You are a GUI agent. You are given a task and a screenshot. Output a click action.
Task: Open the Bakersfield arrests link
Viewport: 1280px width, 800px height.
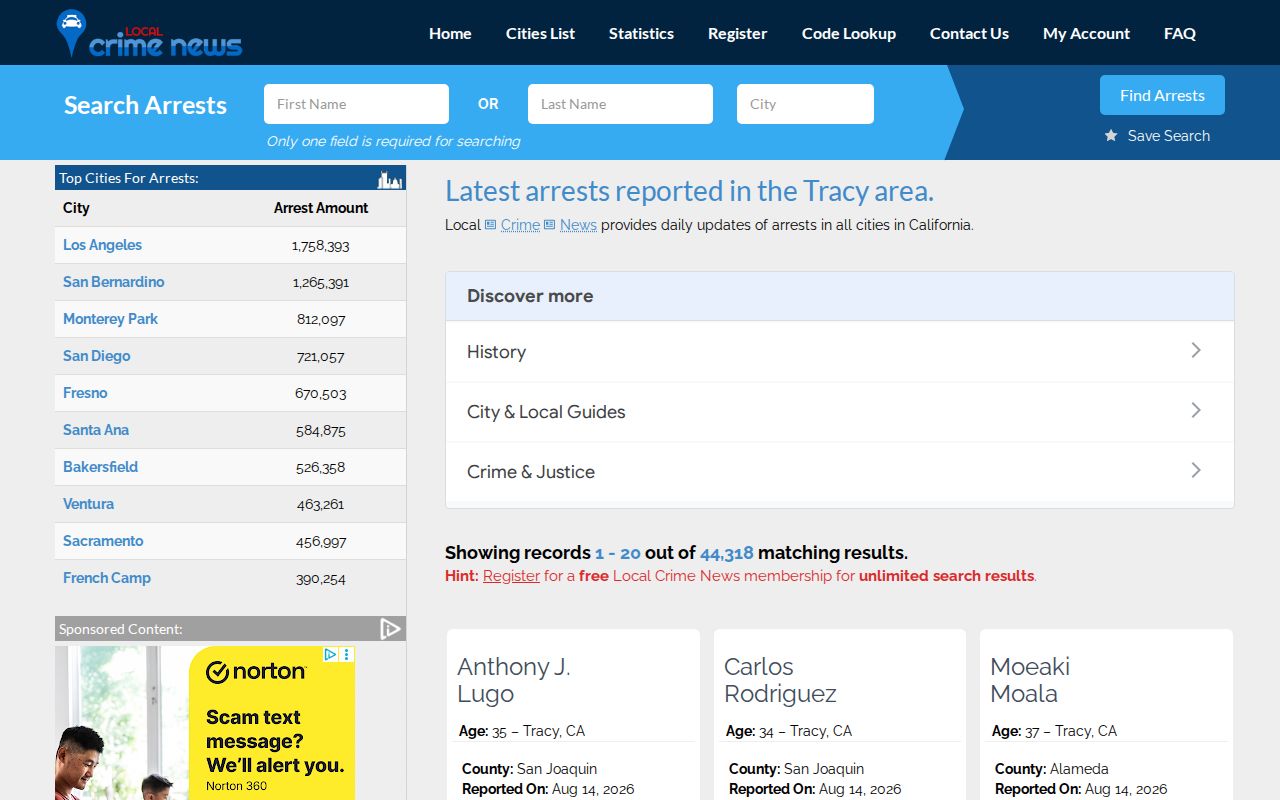[x=100, y=467]
